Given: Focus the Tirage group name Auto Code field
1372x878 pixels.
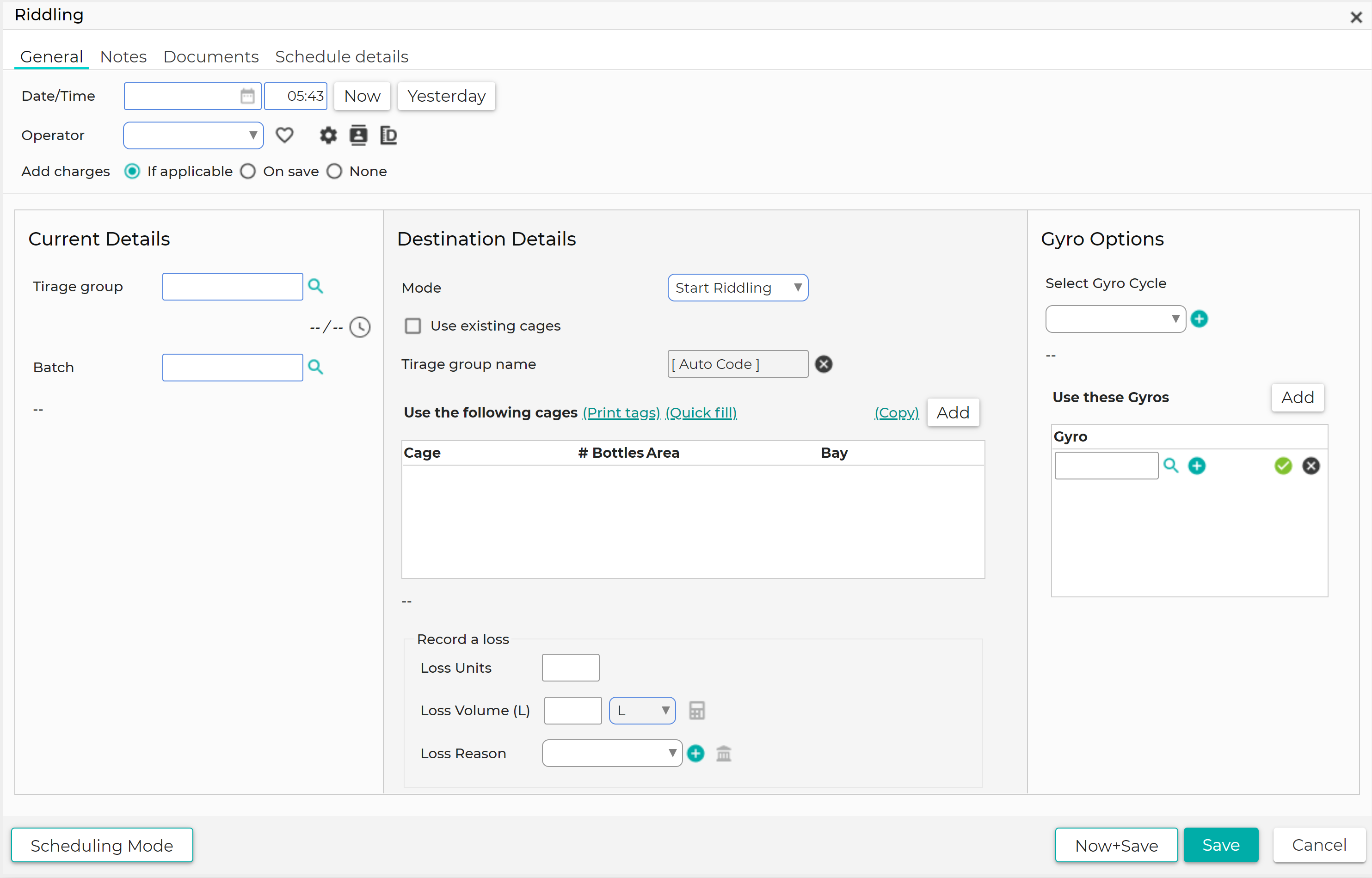Looking at the screenshot, I should [738, 364].
